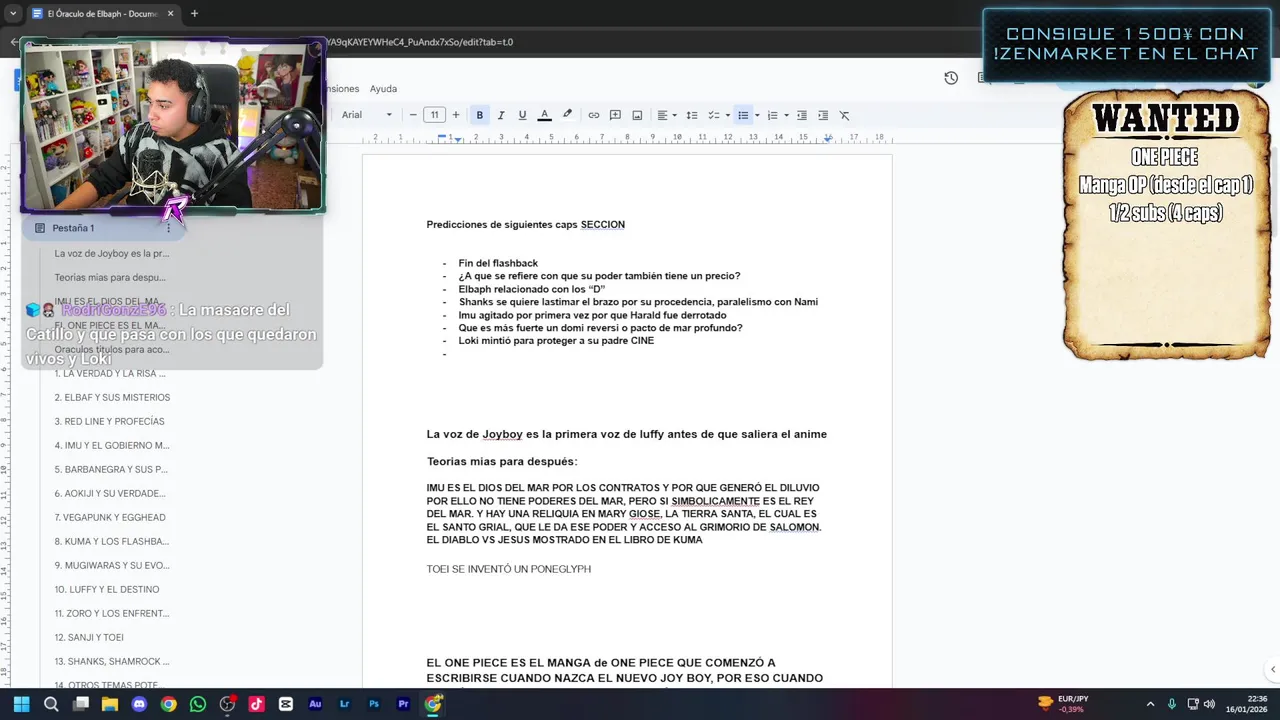Increase the indent of the paragraph
This screenshot has width=1280, height=720.
(x=823, y=115)
